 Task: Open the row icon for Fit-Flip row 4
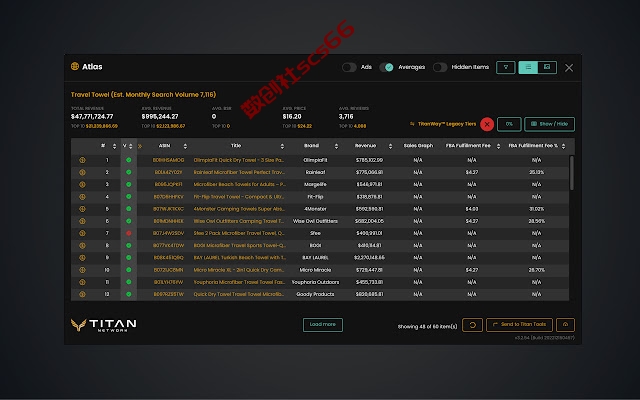click(x=82, y=197)
